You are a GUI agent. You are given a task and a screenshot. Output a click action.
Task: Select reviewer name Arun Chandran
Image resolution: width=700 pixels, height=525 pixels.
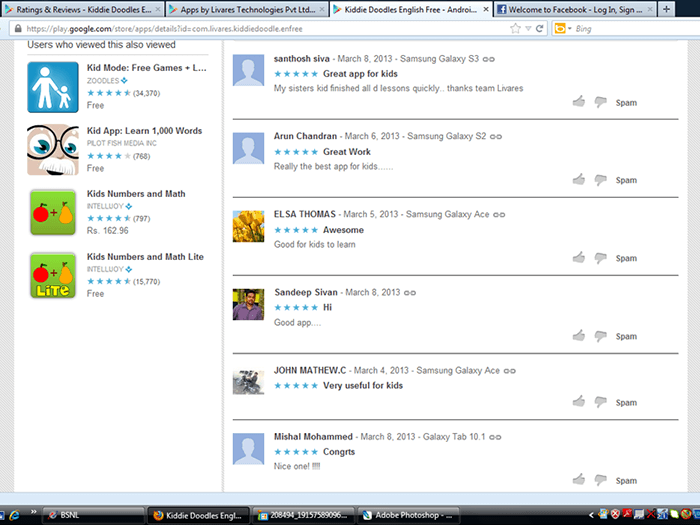tap(305, 136)
